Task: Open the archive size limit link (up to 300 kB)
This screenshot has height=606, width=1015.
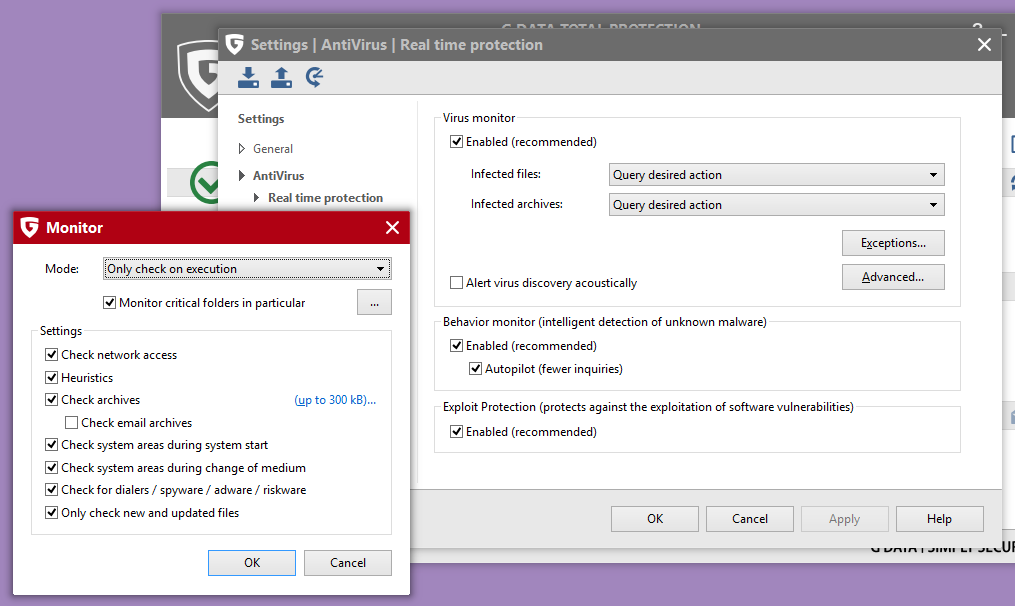Action: (335, 400)
